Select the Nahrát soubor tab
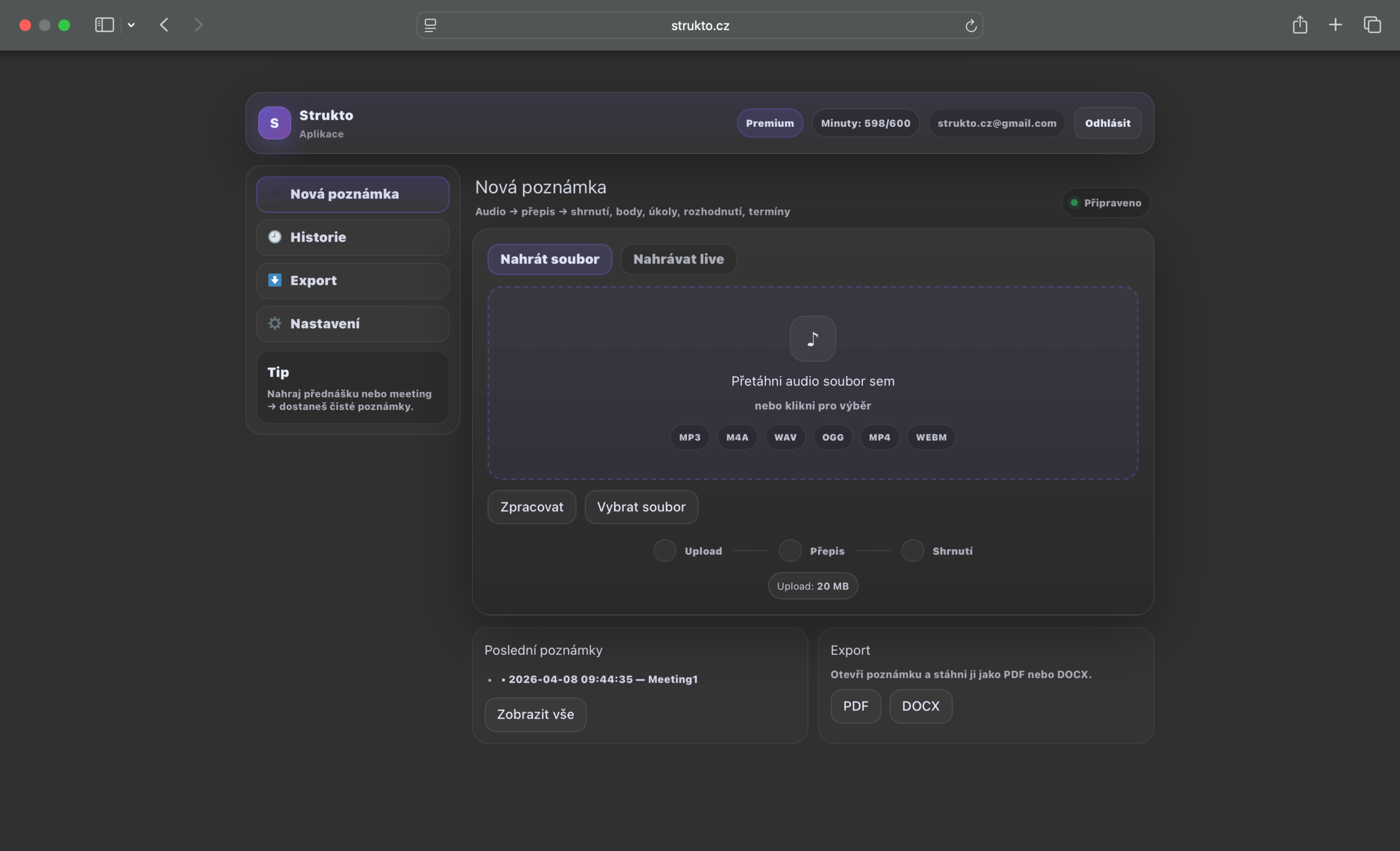The width and height of the screenshot is (1400, 851). tap(550, 260)
